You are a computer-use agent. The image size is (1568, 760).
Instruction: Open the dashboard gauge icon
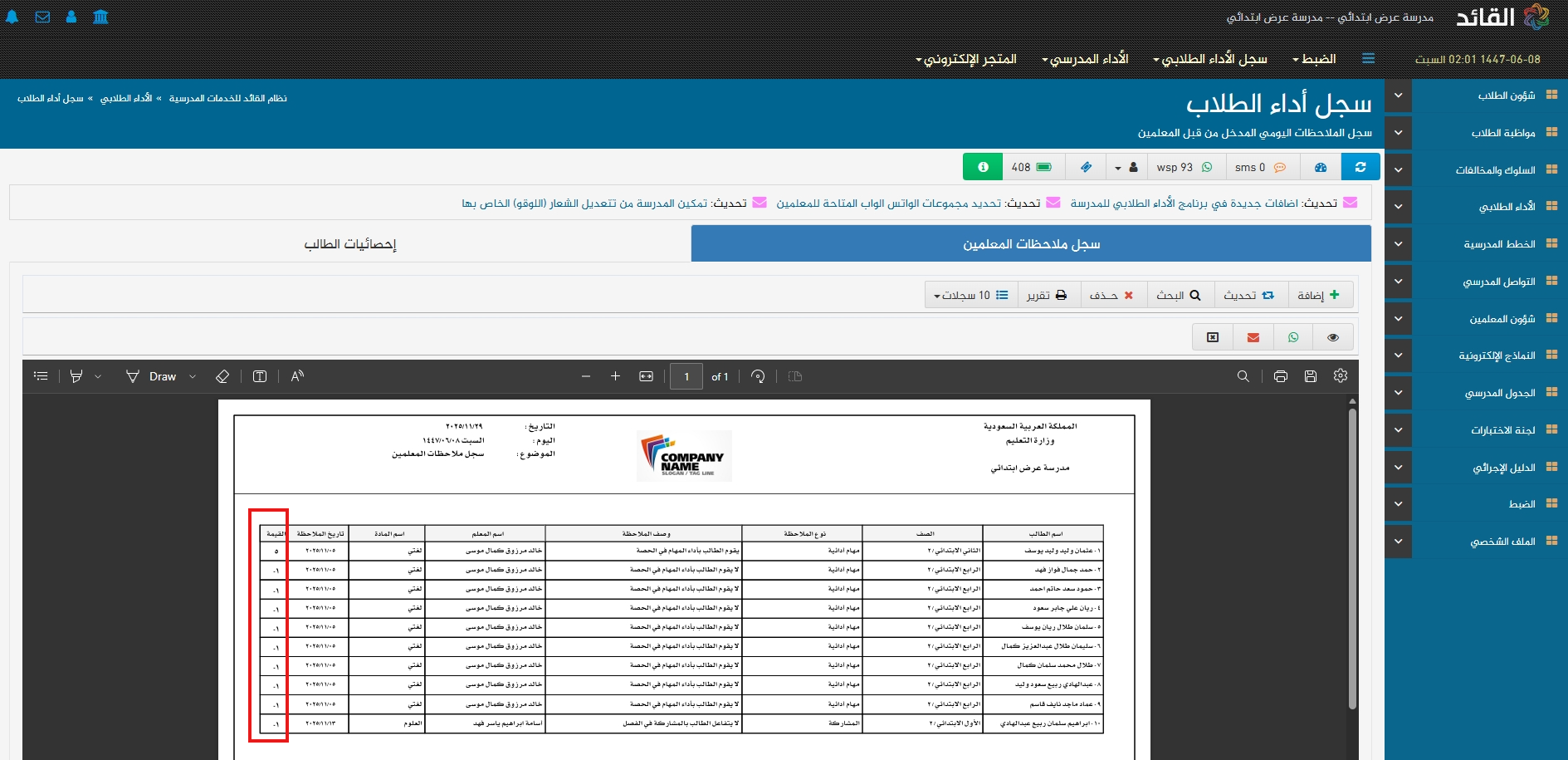(x=1321, y=167)
